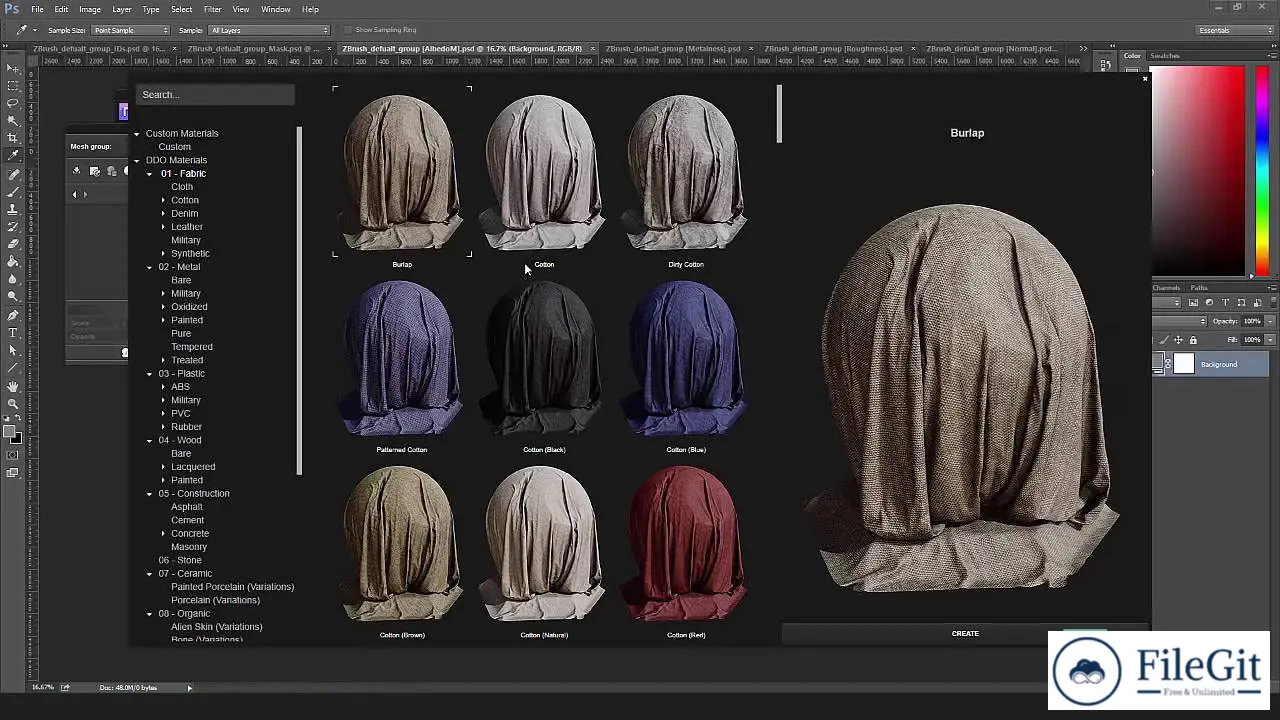Expand the Cotton material subcategory
Image resolution: width=1280 pixels, height=720 pixels.
[163, 200]
